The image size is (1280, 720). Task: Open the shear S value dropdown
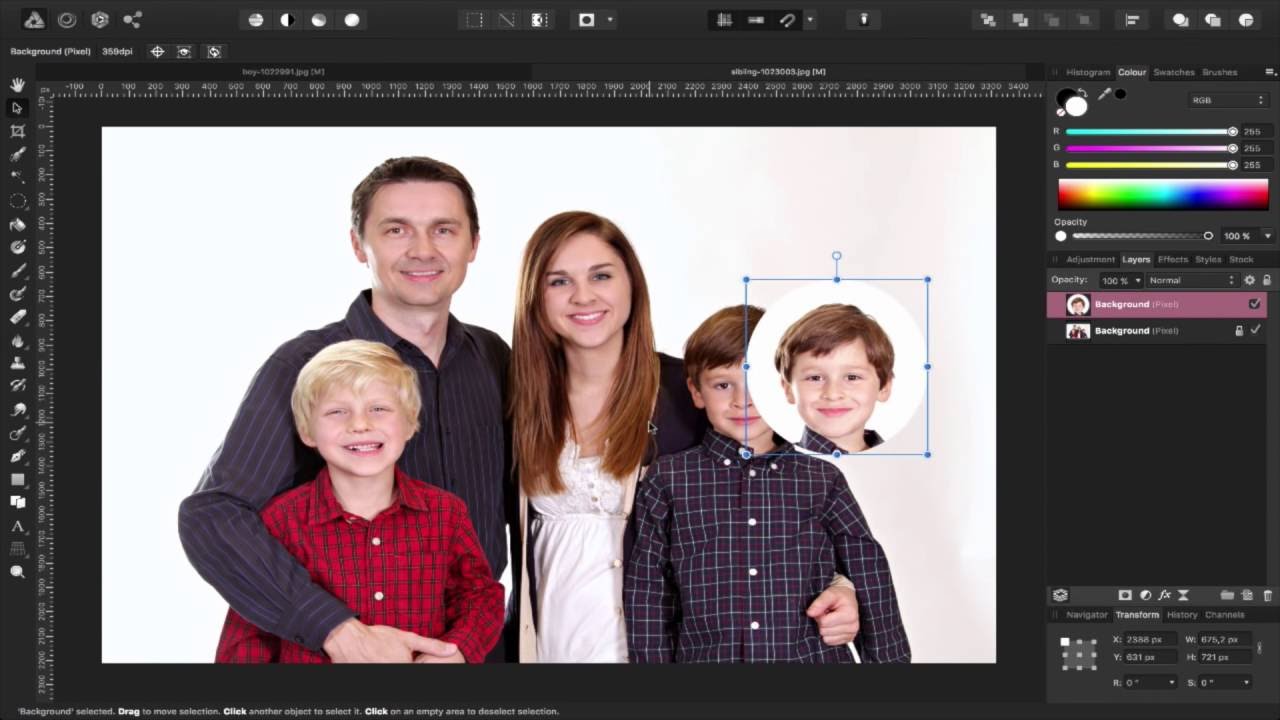(x=1224, y=682)
